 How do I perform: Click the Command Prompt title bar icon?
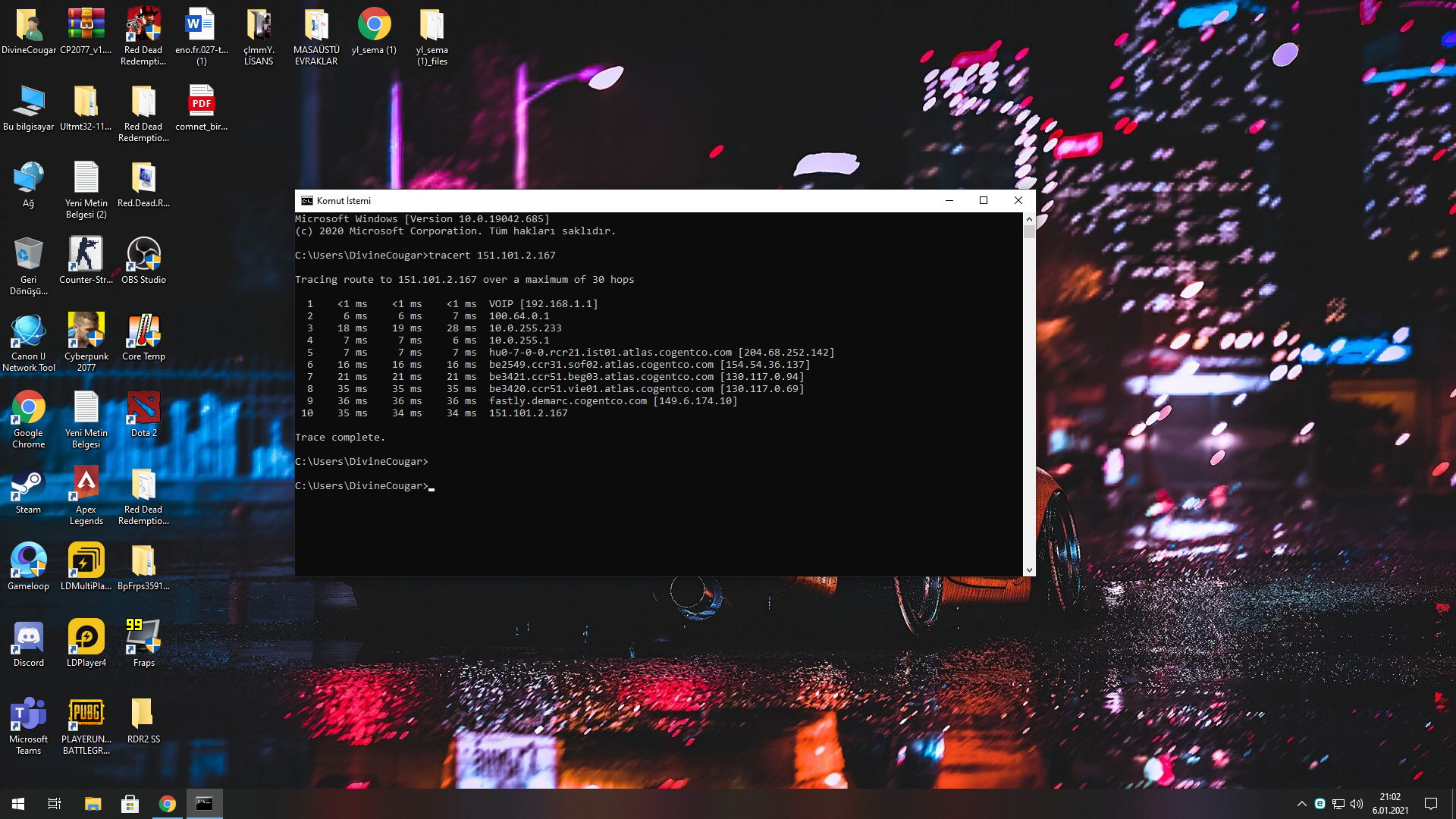pos(307,201)
